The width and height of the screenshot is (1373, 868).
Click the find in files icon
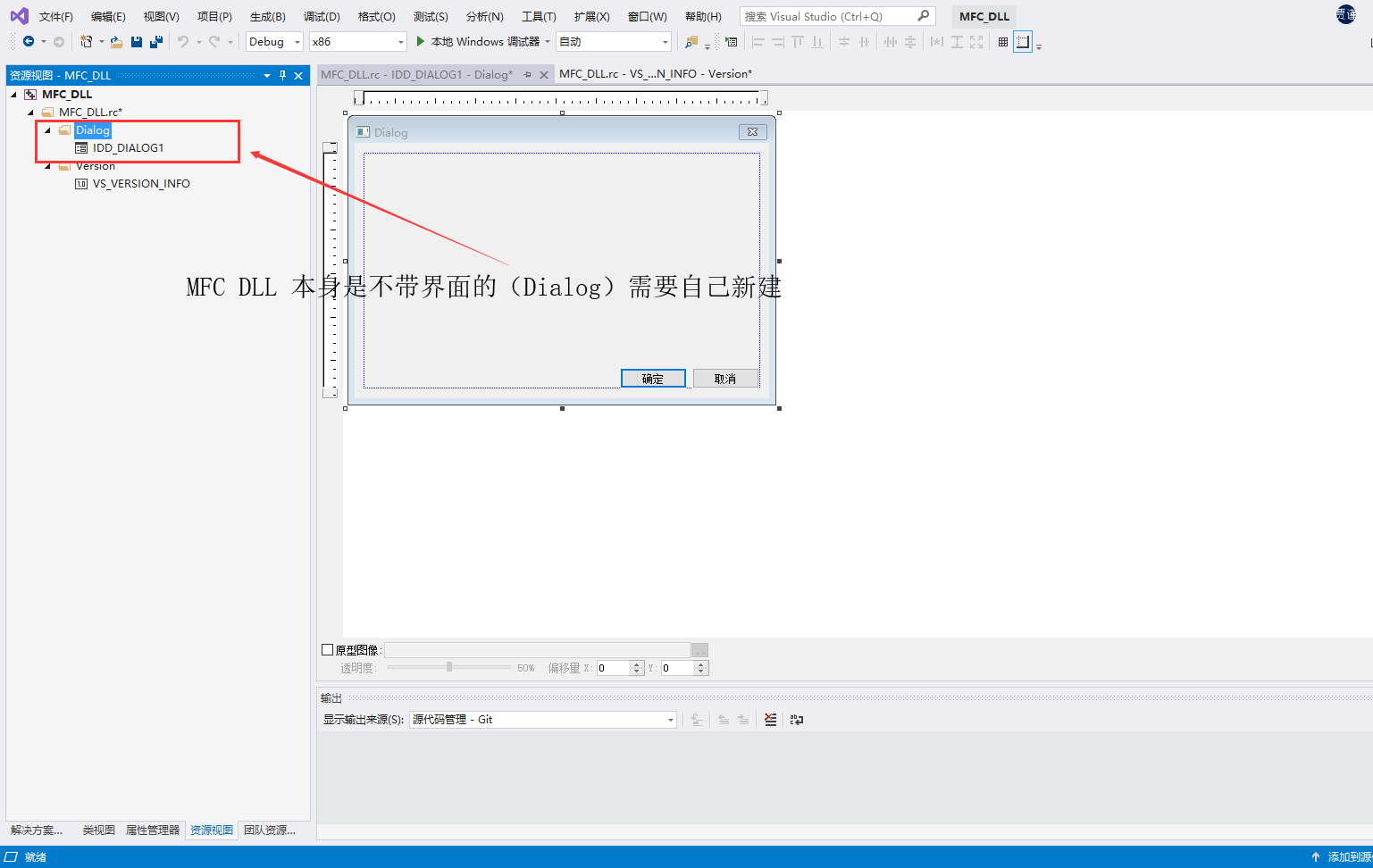[x=691, y=41]
